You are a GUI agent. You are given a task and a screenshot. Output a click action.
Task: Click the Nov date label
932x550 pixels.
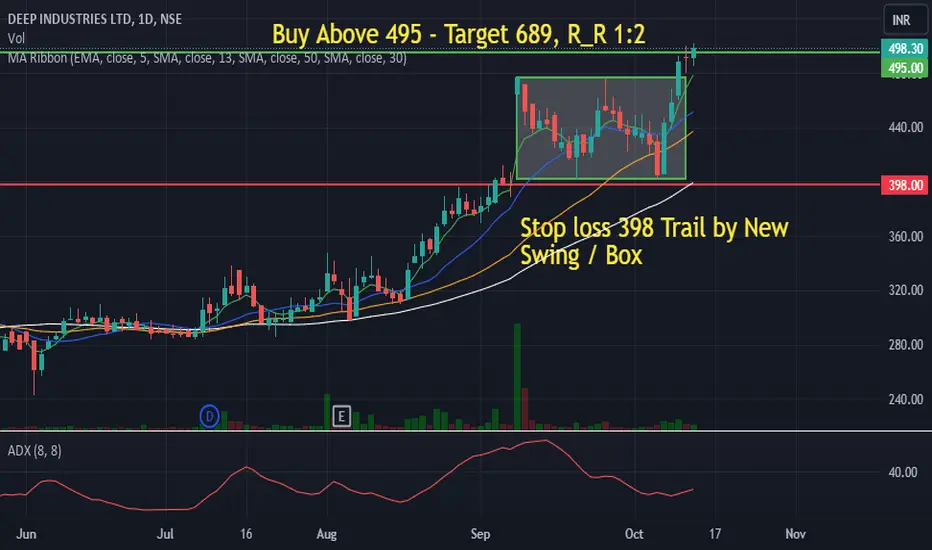tap(795, 534)
